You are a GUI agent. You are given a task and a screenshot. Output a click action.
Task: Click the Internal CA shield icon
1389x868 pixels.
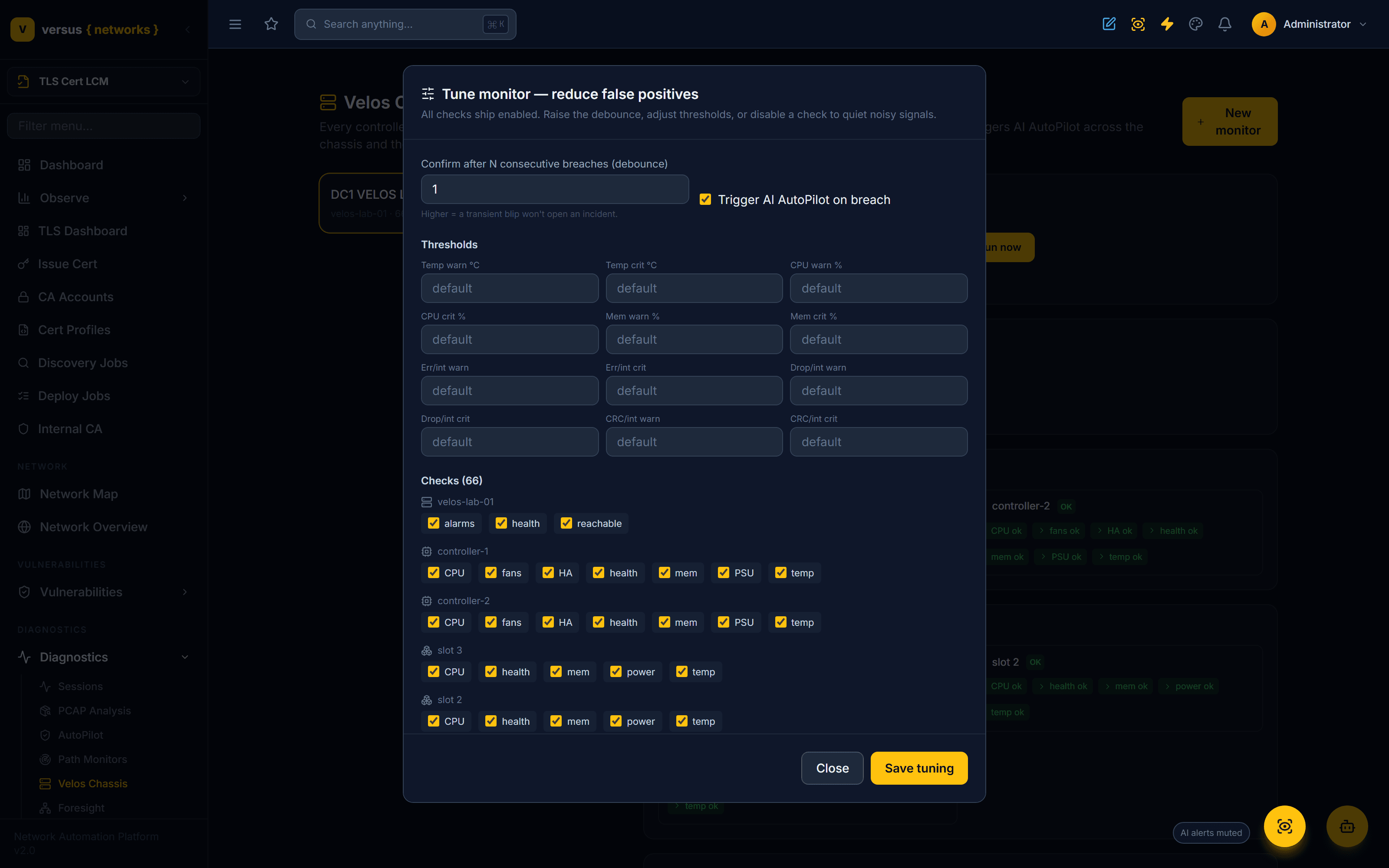pos(23,429)
